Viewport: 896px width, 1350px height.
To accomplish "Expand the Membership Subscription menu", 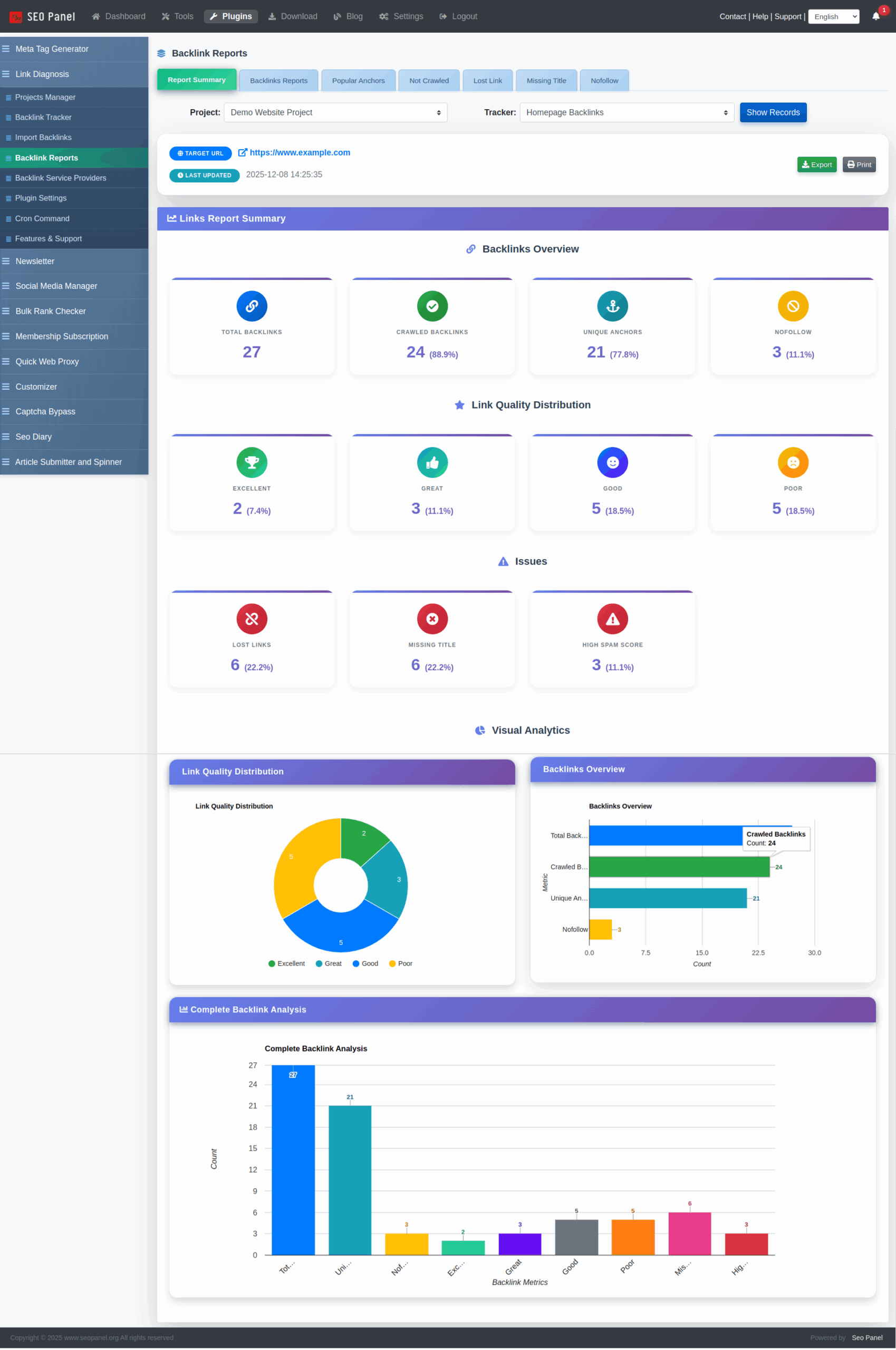I will tap(74, 336).
